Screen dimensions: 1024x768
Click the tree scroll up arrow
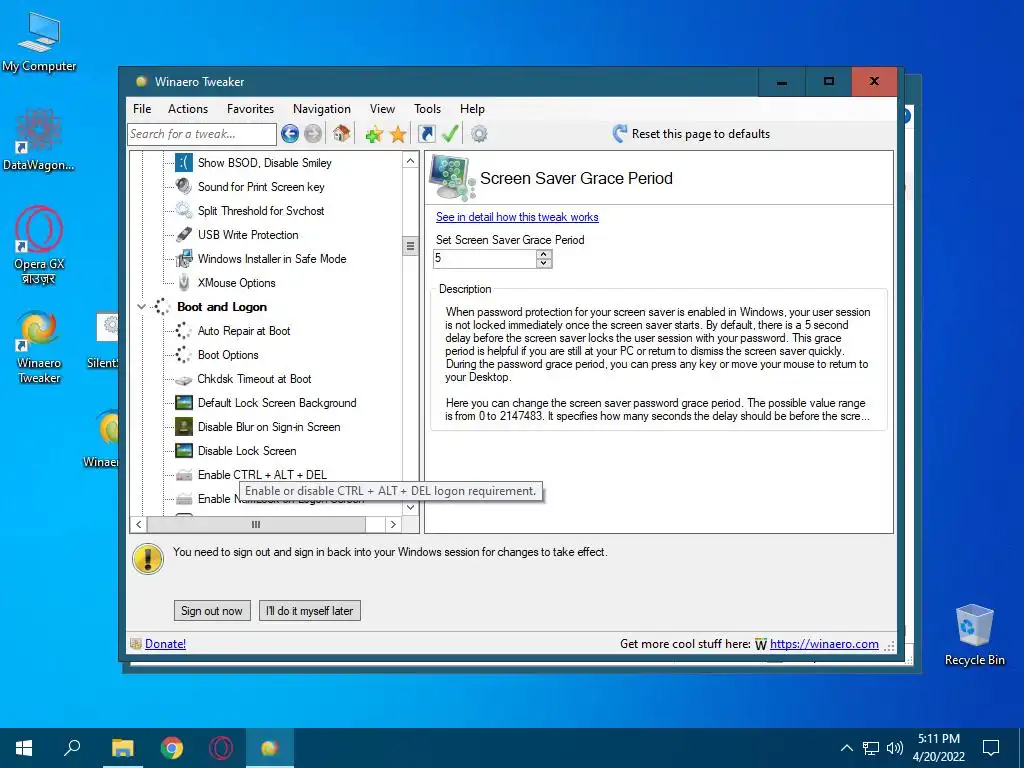click(x=410, y=161)
